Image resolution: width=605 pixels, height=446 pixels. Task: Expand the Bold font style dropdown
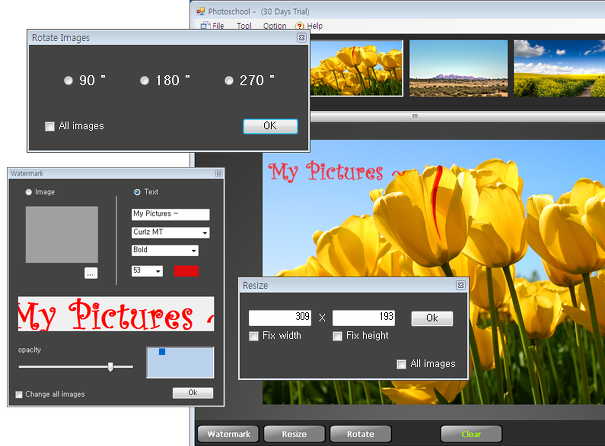tap(194, 250)
